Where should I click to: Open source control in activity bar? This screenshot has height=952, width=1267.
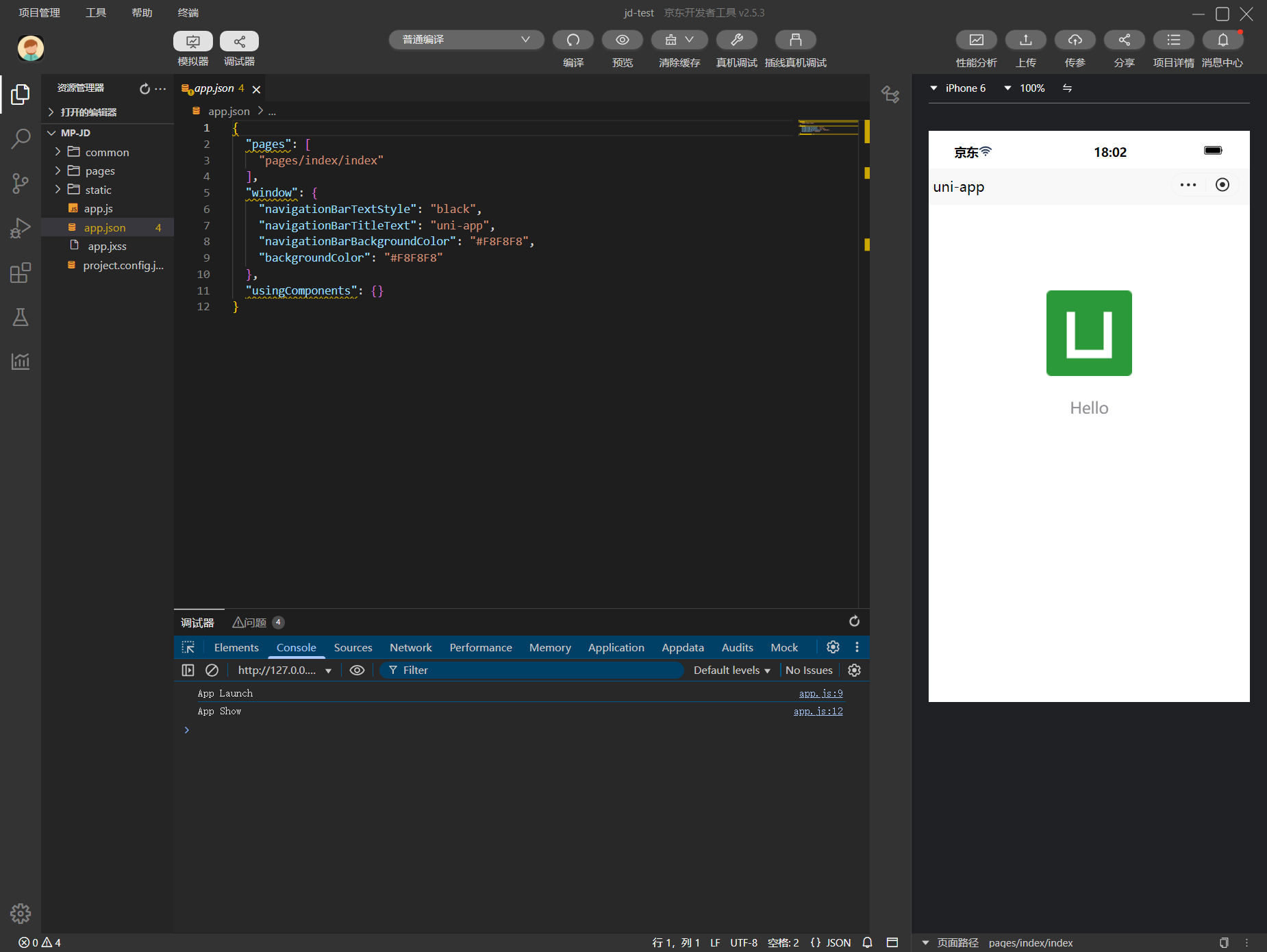(x=21, y=183)
